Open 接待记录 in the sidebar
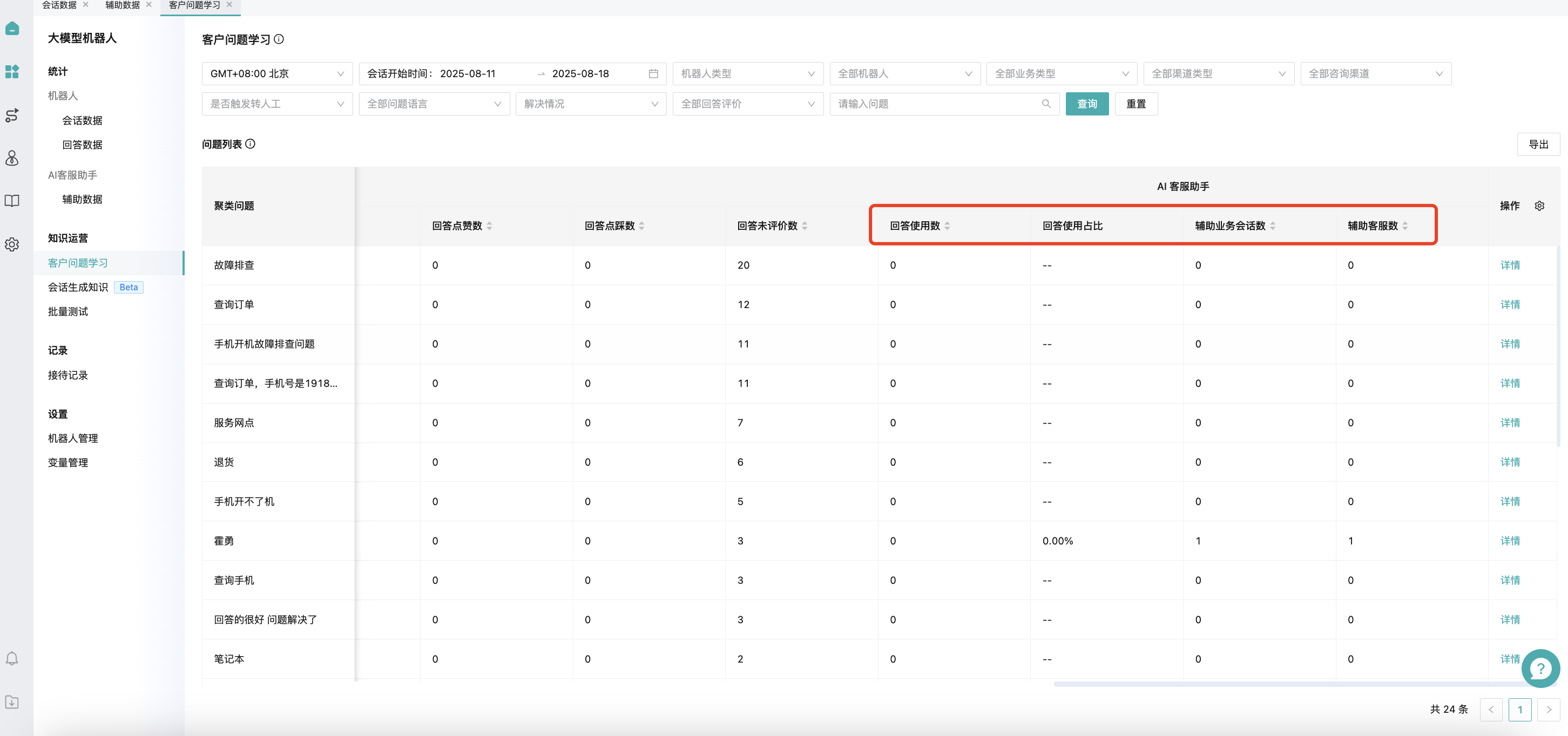1568x736 pixels. [x=68, y=376]
